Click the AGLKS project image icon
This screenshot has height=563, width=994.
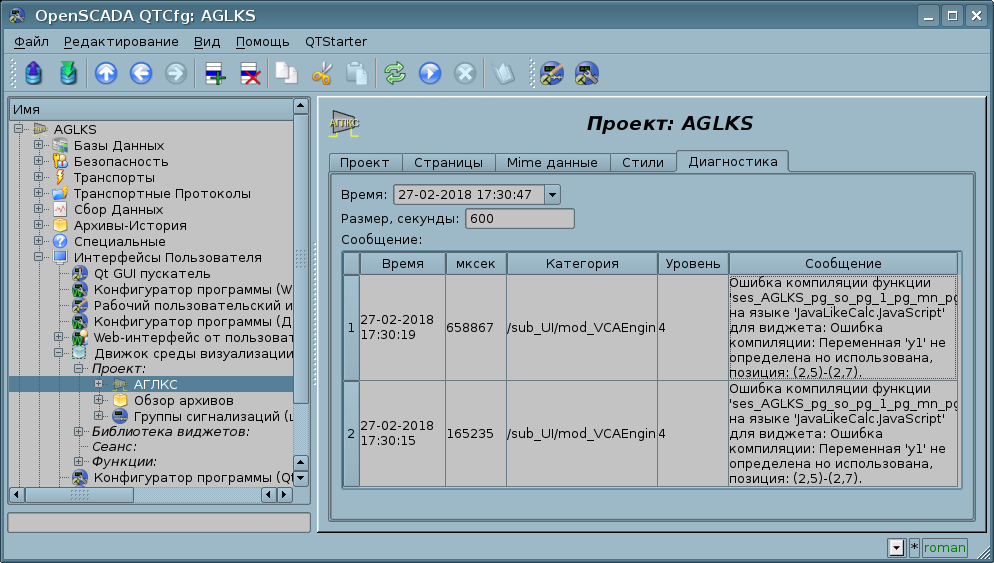pyautogui.click(x=344, y=123)
